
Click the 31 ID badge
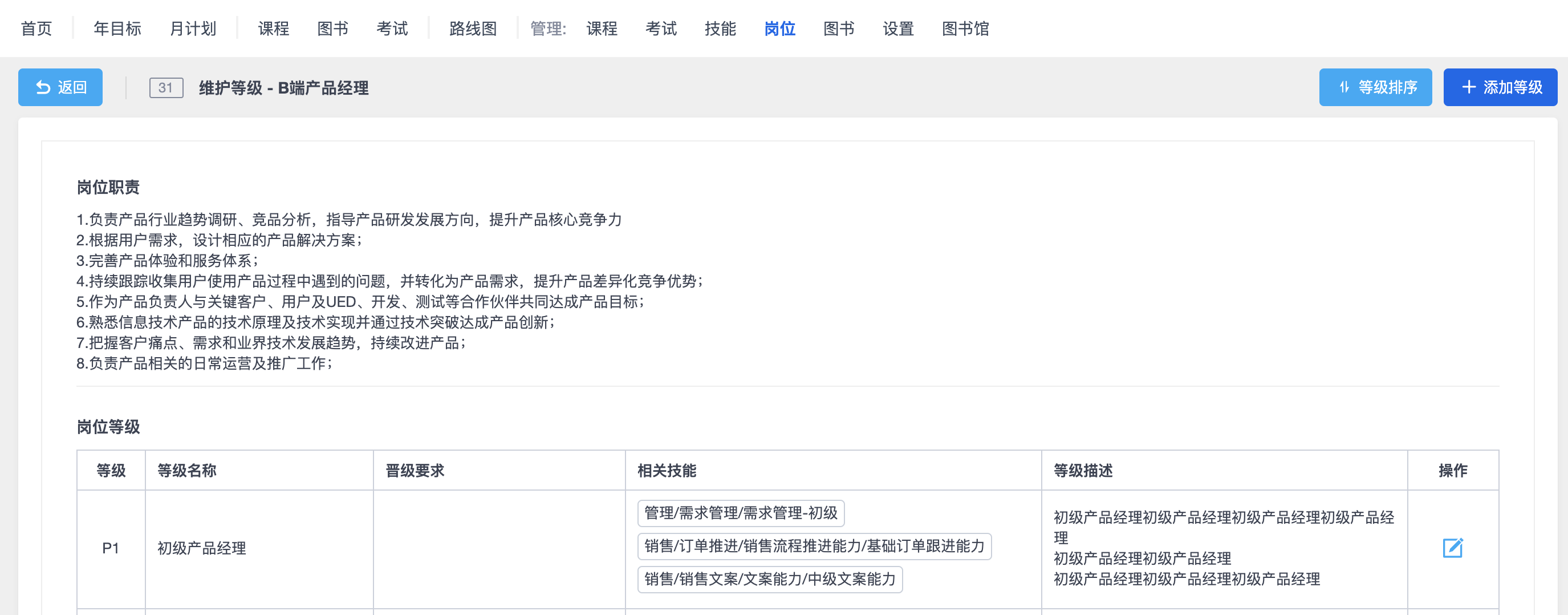pos(165,88)
